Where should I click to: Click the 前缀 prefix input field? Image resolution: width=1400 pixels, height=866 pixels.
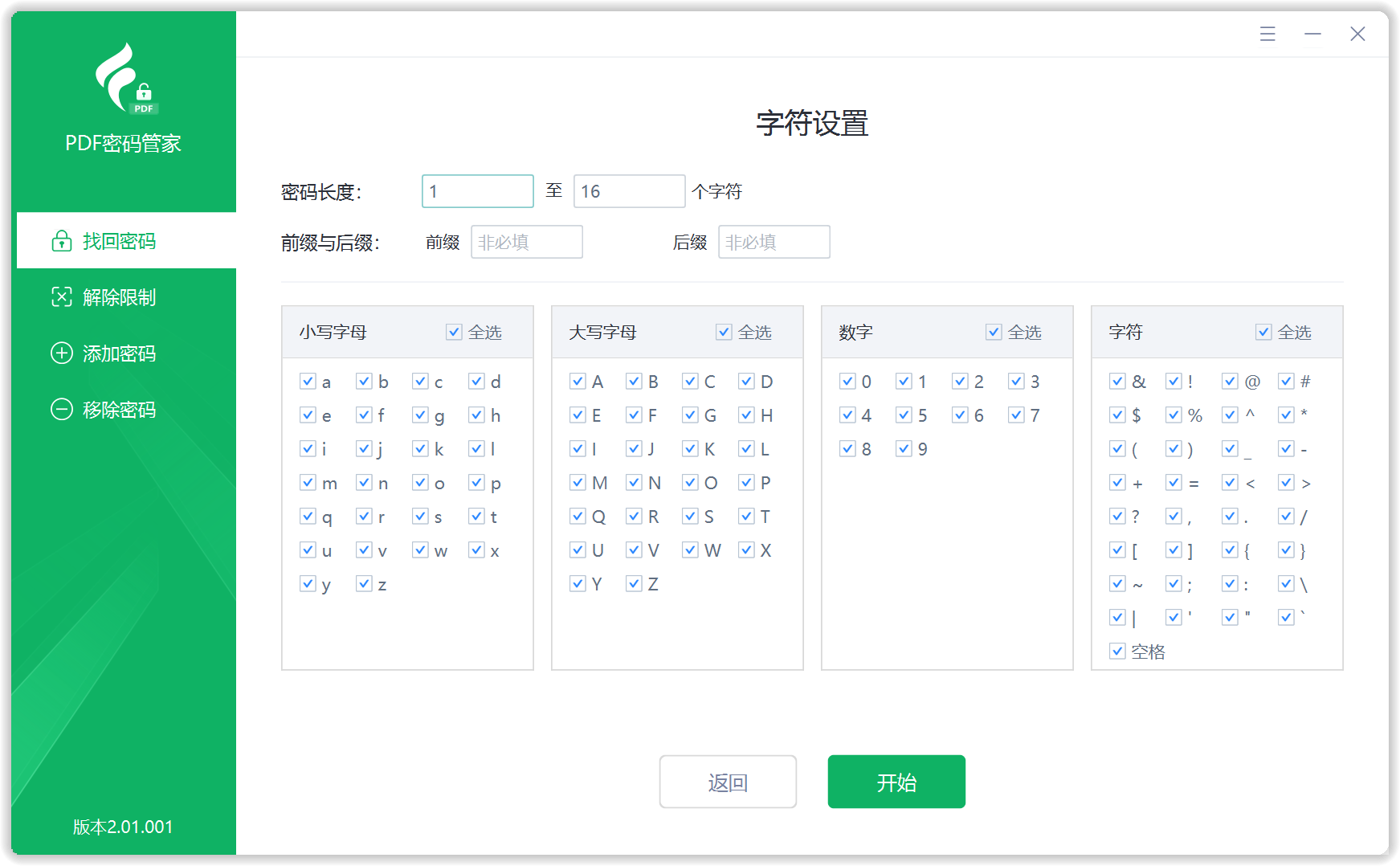(x=527, y=242)
